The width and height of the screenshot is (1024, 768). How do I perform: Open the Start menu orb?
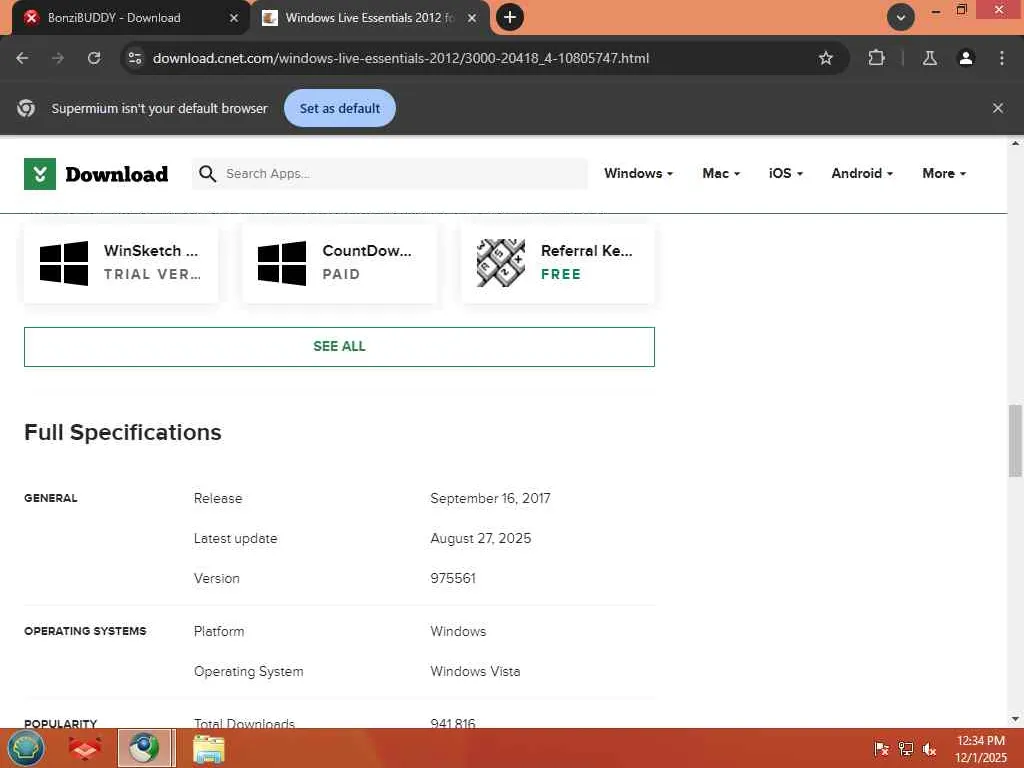click(25, 748)
